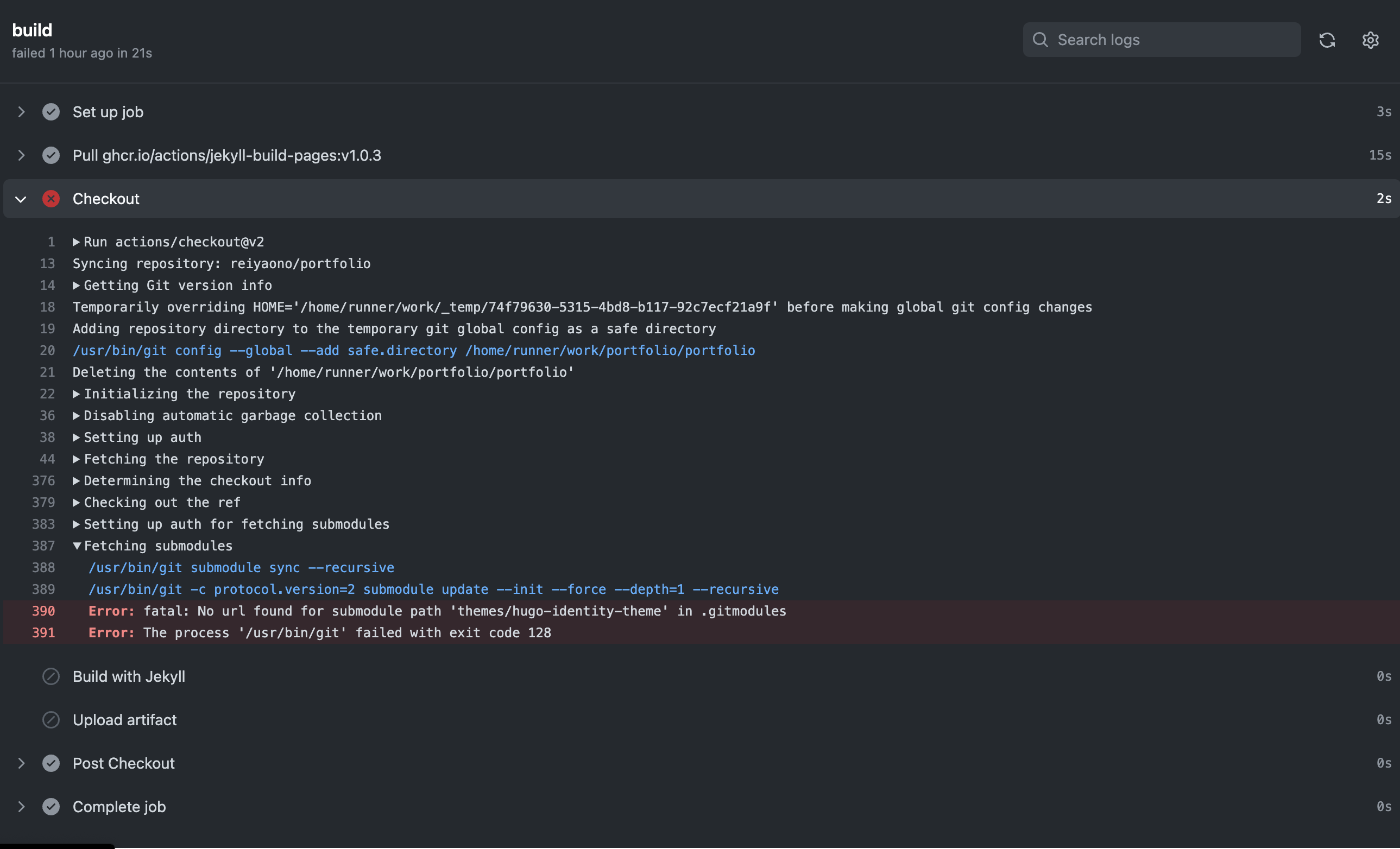Expand the Set up job step
The width and height of the screenshot is (1400, 849).
click(x=21, y=112)
